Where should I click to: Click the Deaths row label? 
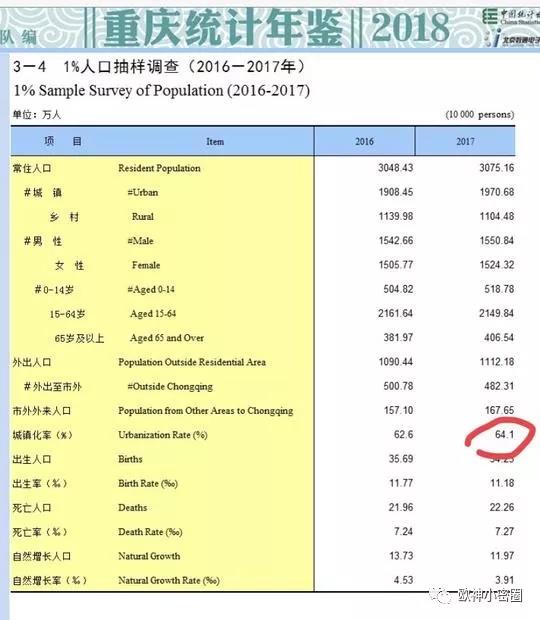tap(132, 508)
